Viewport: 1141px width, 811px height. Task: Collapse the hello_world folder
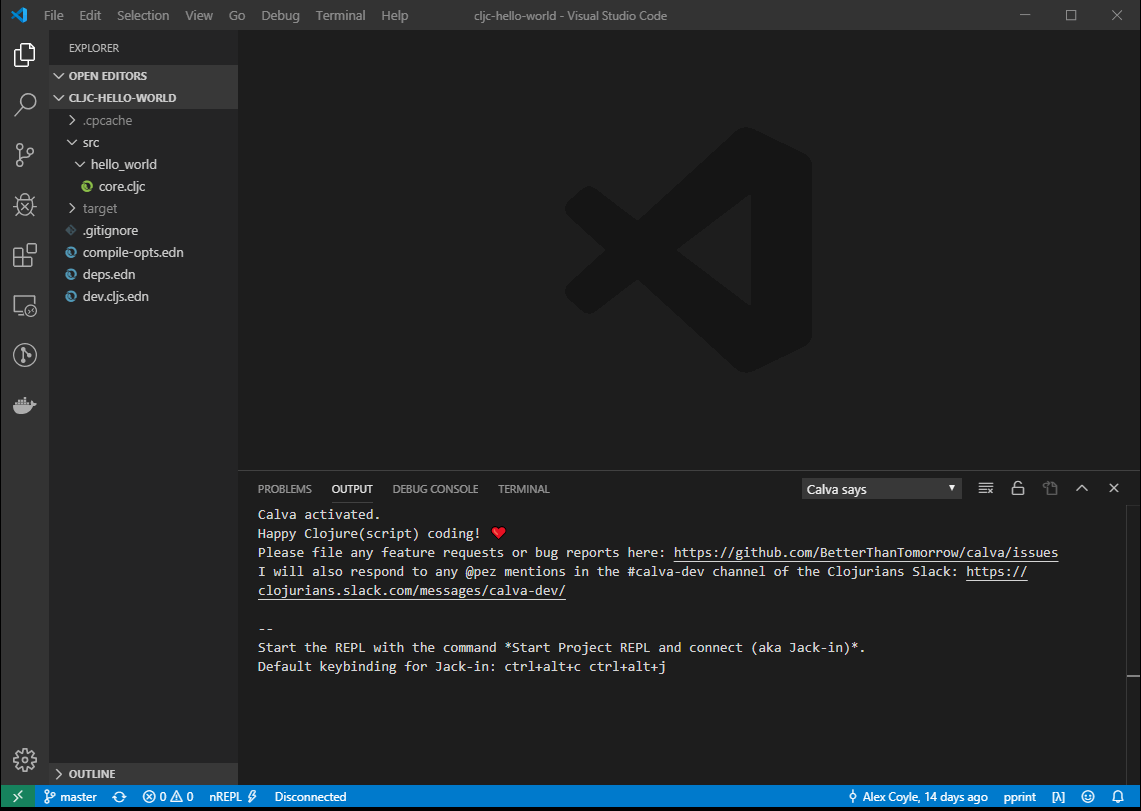(x=143, y=164)
